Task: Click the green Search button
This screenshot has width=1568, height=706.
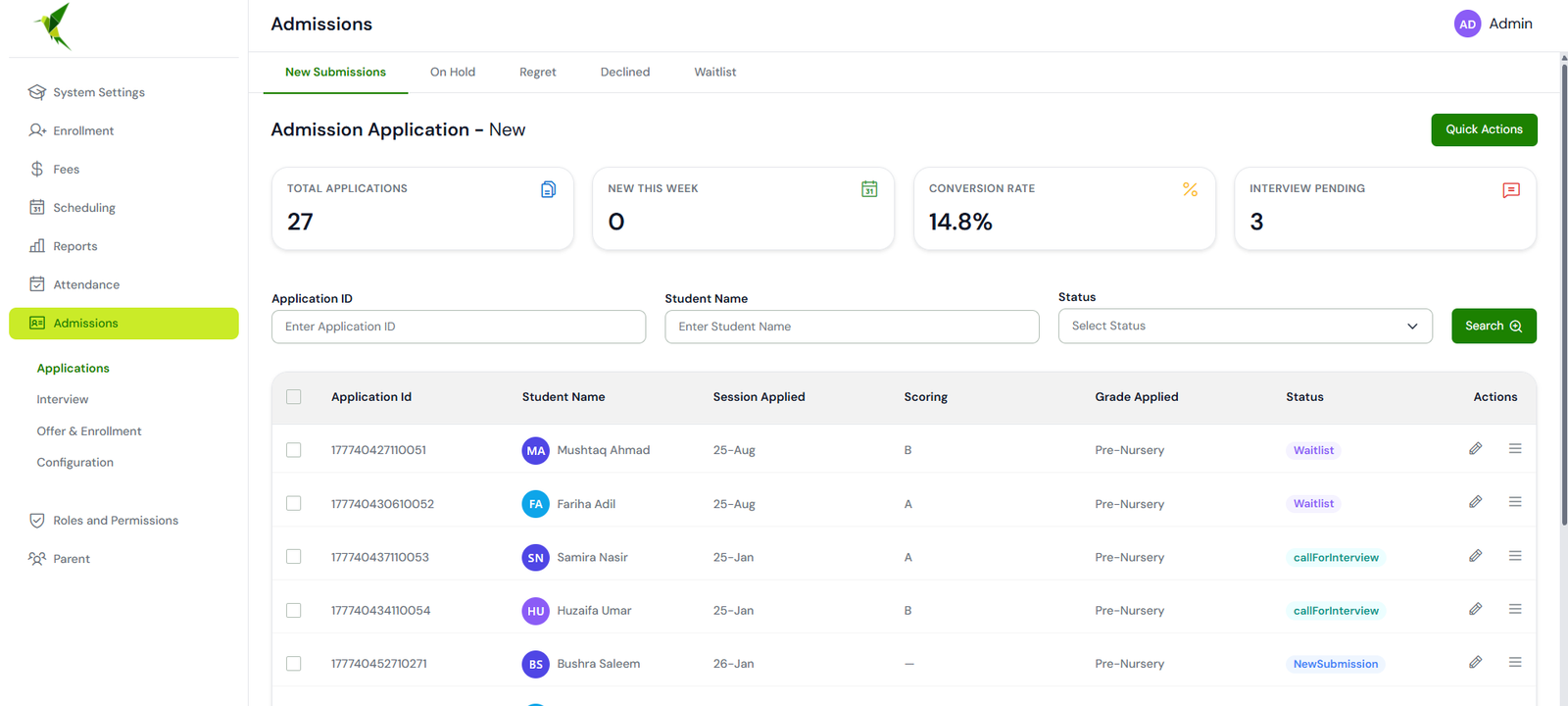Action: 1494,327
